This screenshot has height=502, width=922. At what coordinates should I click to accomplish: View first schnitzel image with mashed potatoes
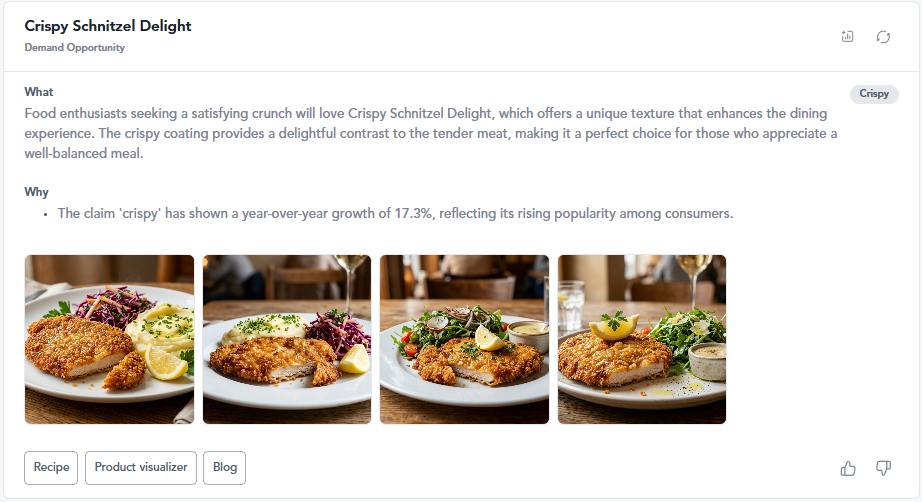click(x=109, y=339)
